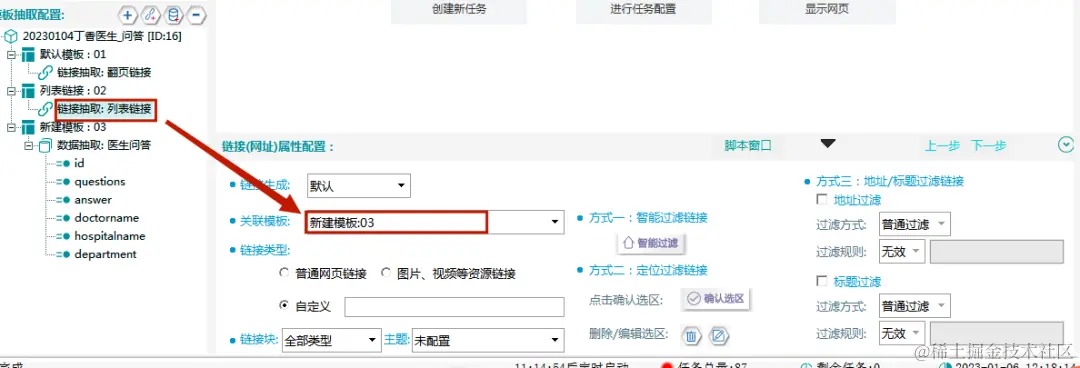
Task: Click the pencil icon to edit selection area
Action: click(718, 336)
